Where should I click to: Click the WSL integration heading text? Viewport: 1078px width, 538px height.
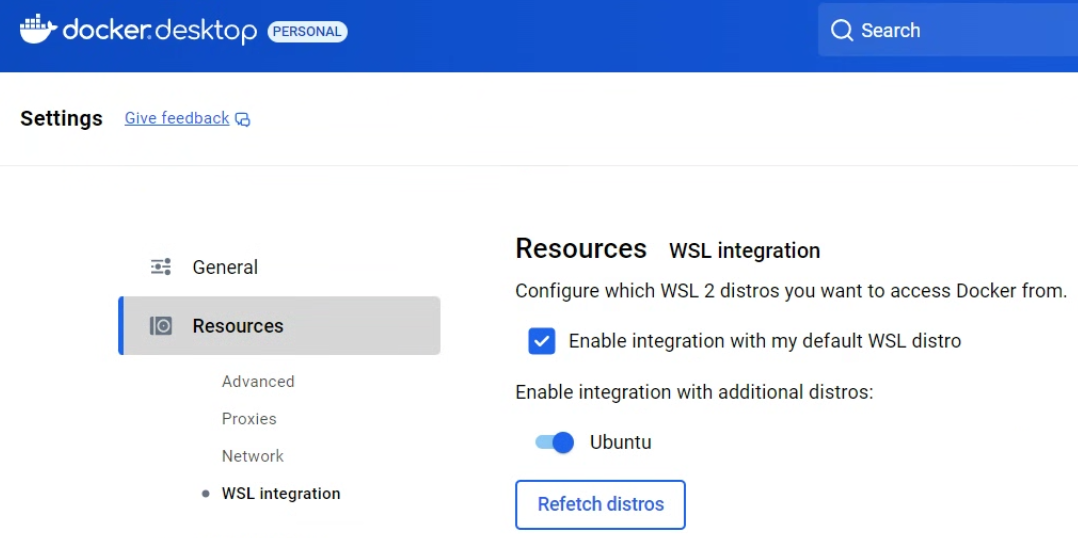pos(745,251)
